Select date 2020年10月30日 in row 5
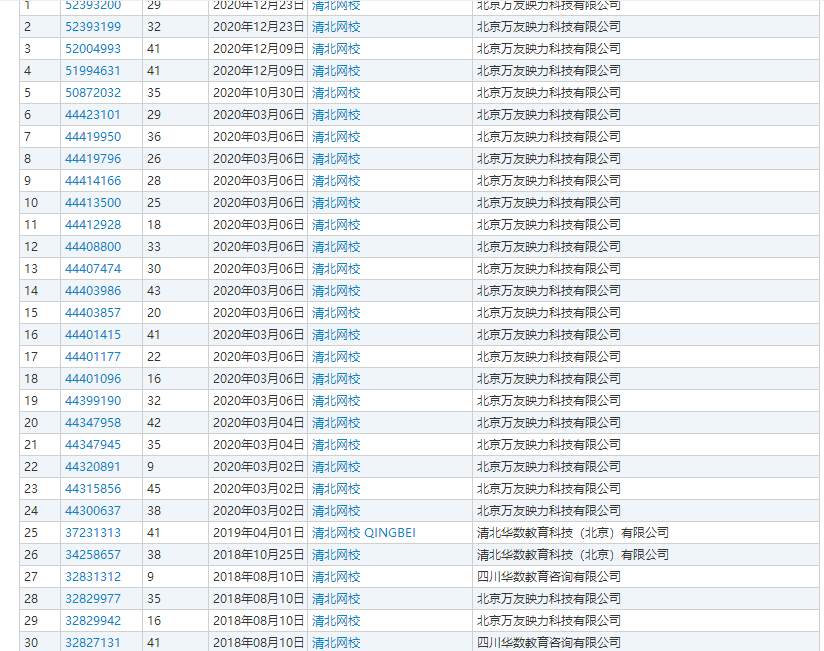Viewport: 824px width, 651px height. point(259,93)
